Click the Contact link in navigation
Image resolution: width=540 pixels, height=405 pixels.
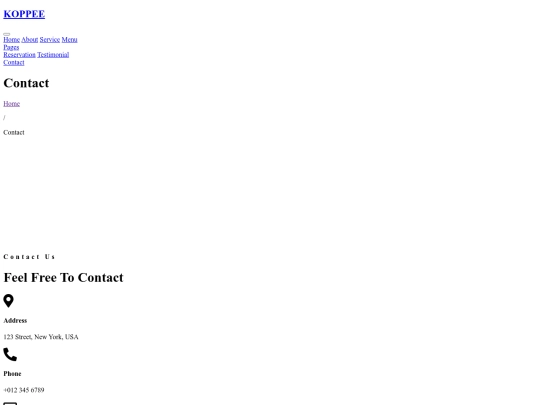tap(14, 63)
